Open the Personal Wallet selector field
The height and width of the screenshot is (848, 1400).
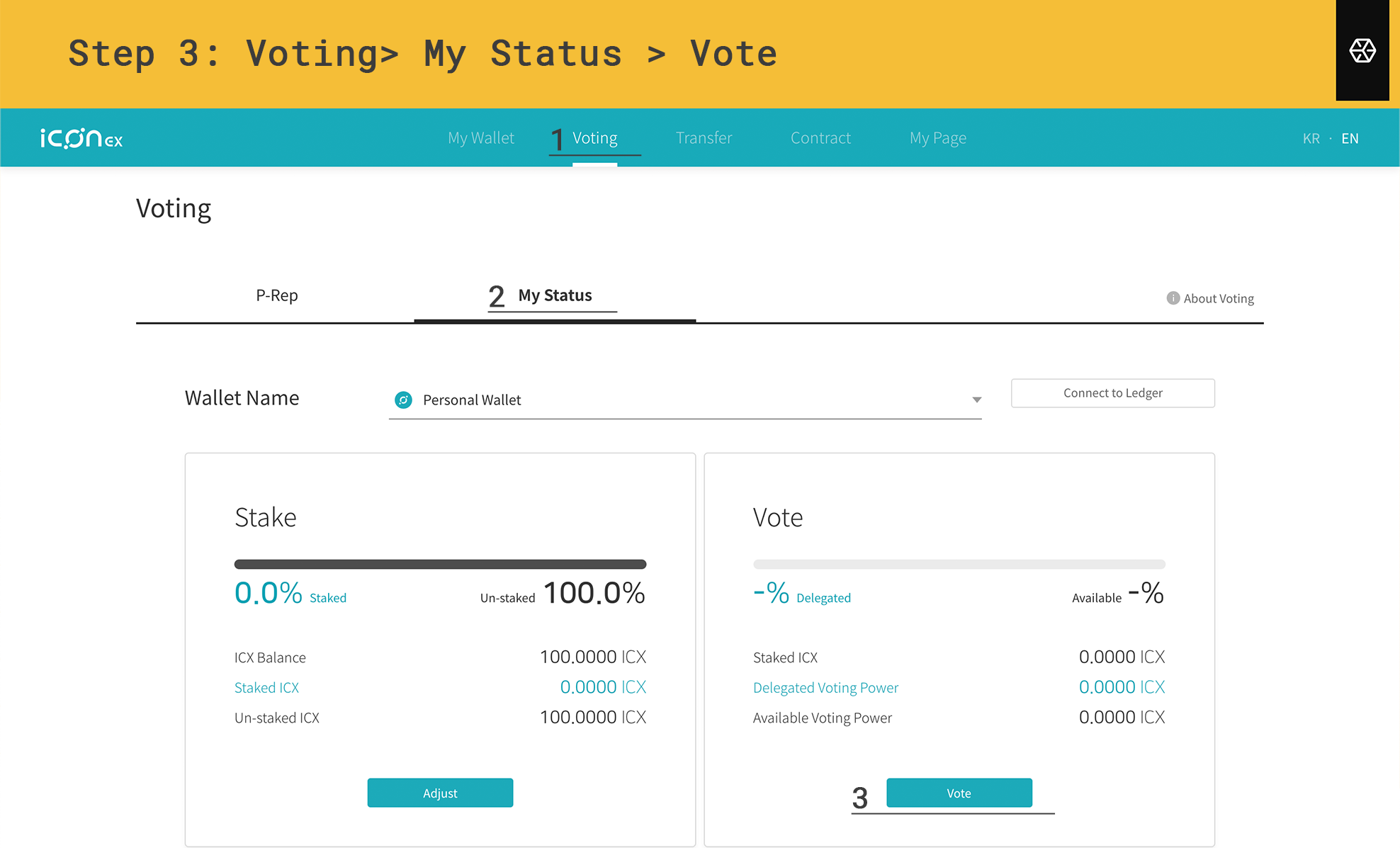(685, 400)
